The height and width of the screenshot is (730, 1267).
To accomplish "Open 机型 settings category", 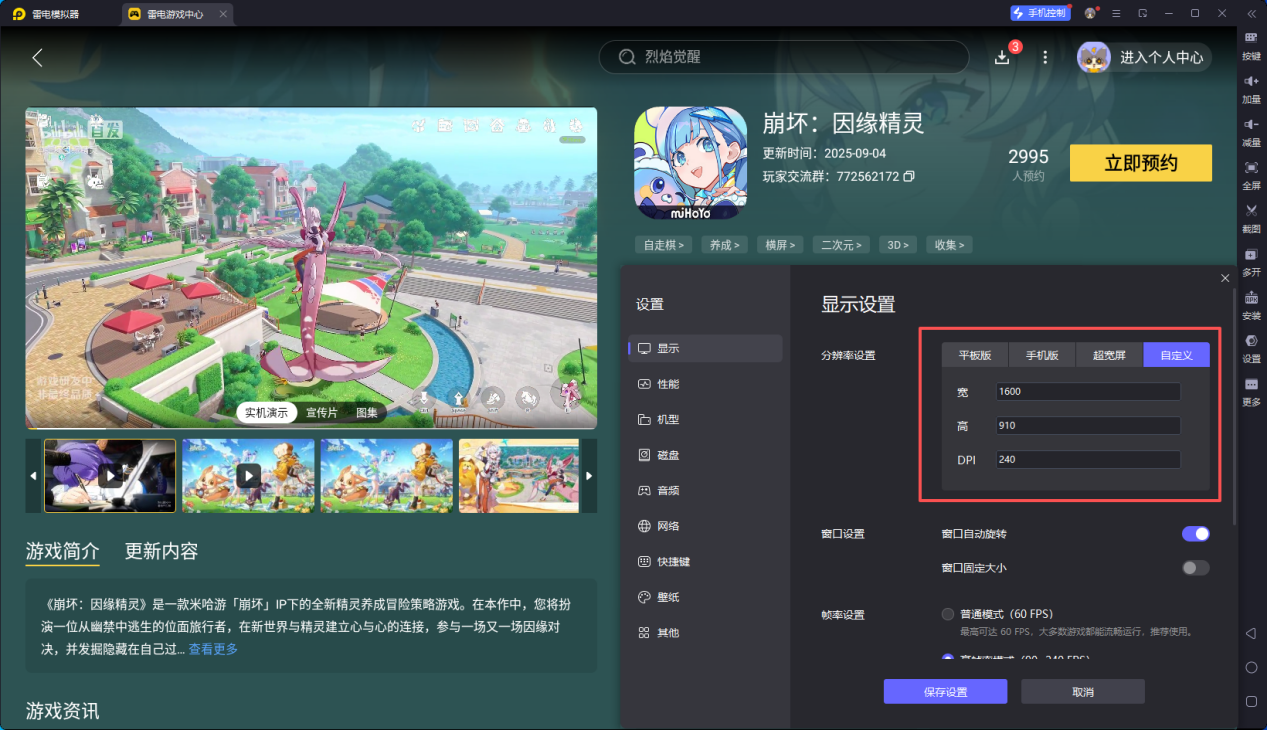I will pyautogui.click(x=705, y=420).
